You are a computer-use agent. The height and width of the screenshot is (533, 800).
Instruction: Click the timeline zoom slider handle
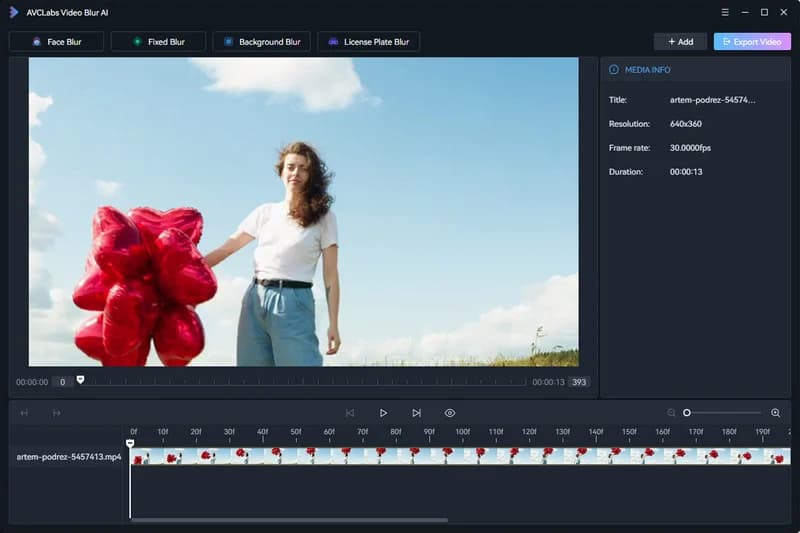click(687, 413)
